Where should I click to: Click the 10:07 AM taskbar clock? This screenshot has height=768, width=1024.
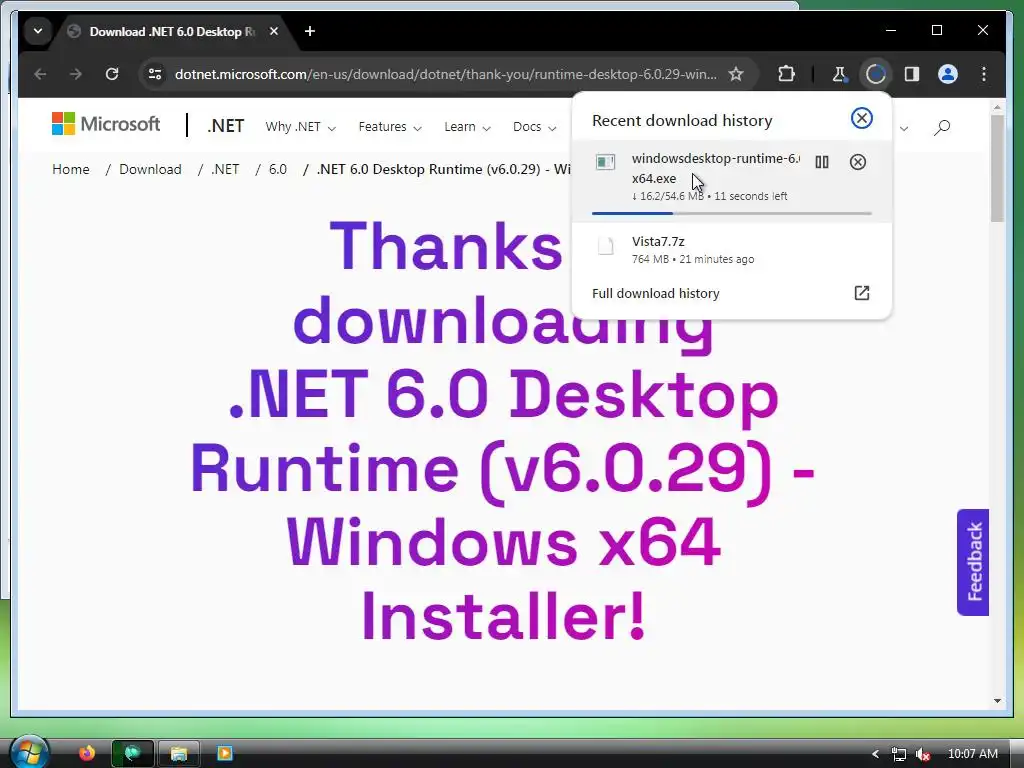tap(973, 754)
